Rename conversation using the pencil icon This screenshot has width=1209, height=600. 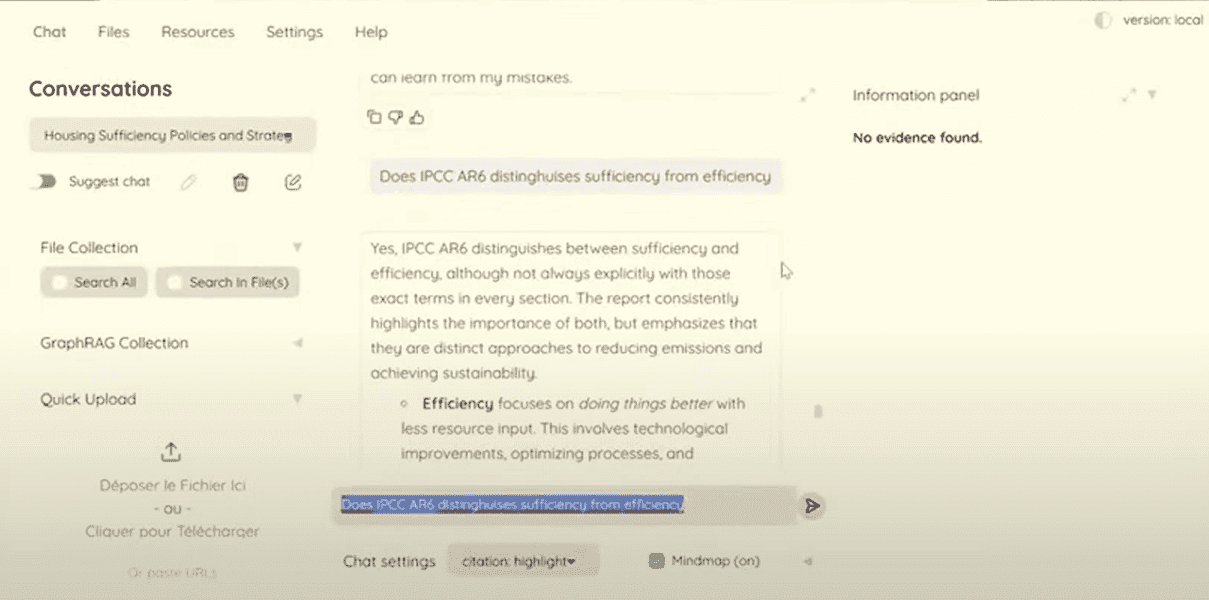[188, 182]
